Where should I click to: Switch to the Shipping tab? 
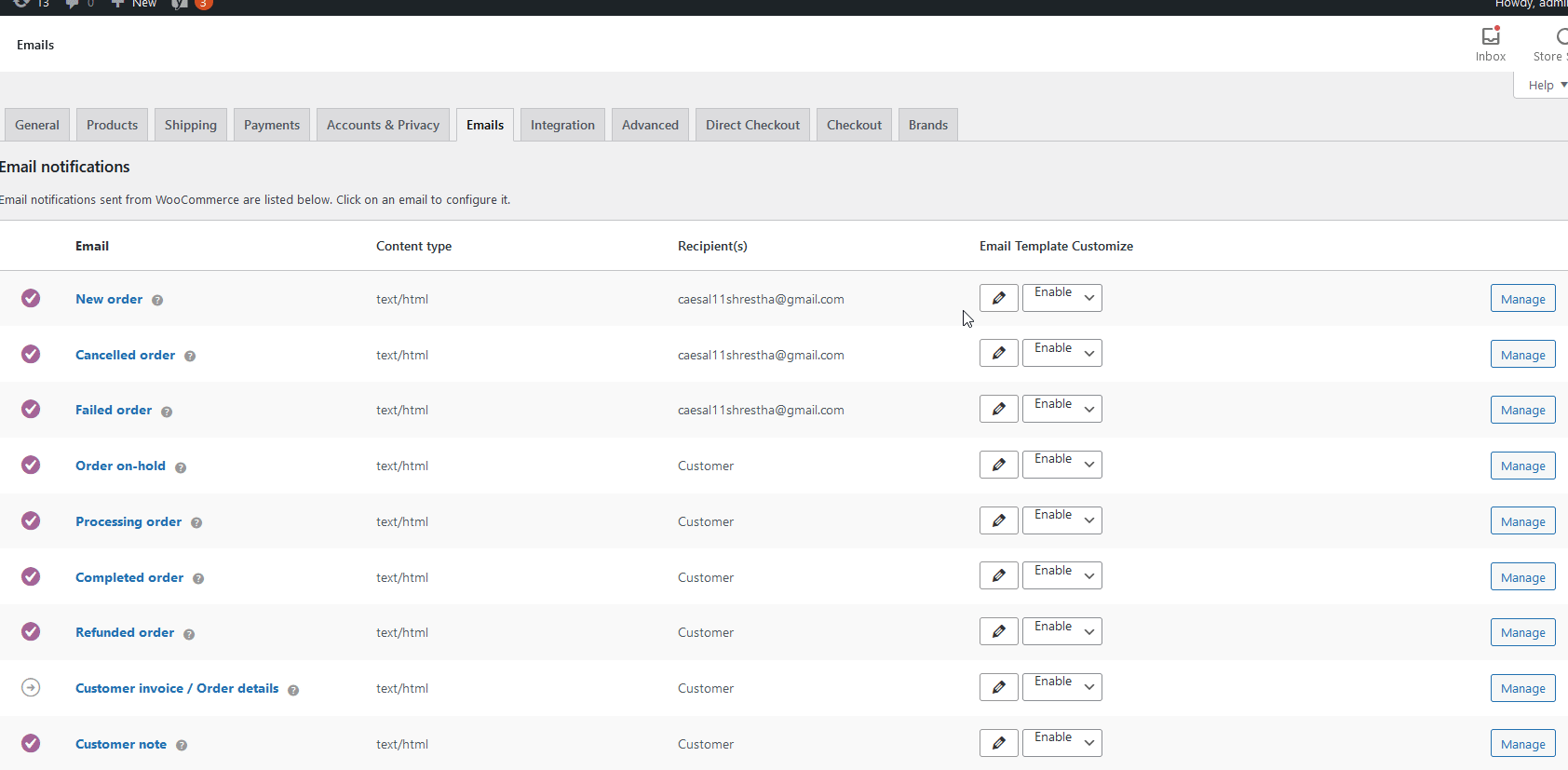tap(191, 125)
